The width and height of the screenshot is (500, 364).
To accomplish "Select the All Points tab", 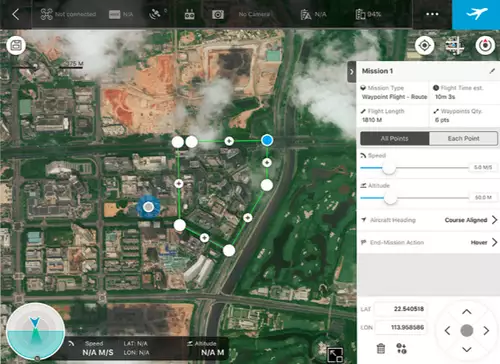I will [x=395, y=138].
